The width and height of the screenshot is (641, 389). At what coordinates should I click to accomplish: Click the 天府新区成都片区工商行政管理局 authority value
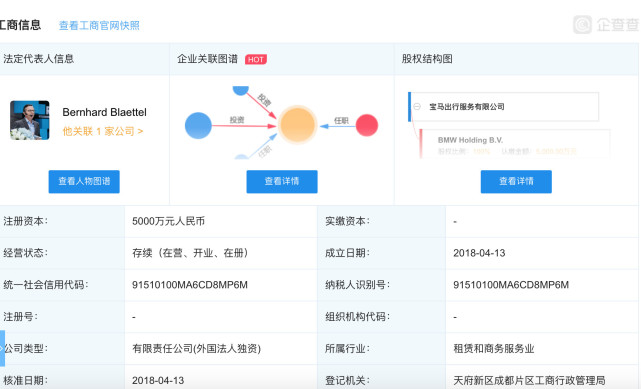click(529, 380)
